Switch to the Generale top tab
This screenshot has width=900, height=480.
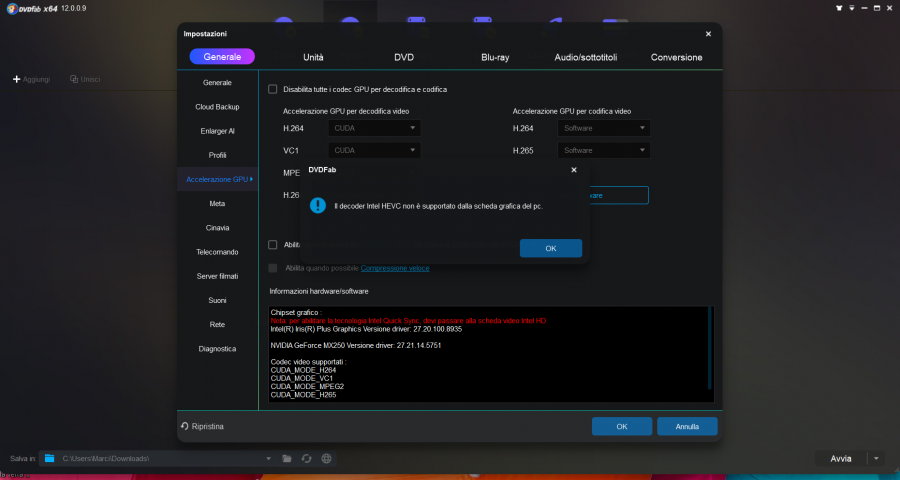click(222, 57)
